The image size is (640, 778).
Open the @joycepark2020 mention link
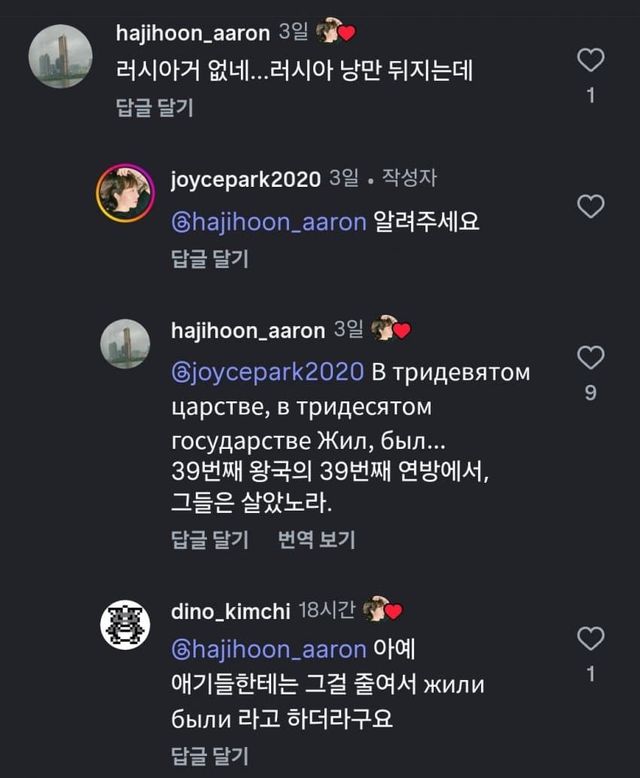[267, 372]
